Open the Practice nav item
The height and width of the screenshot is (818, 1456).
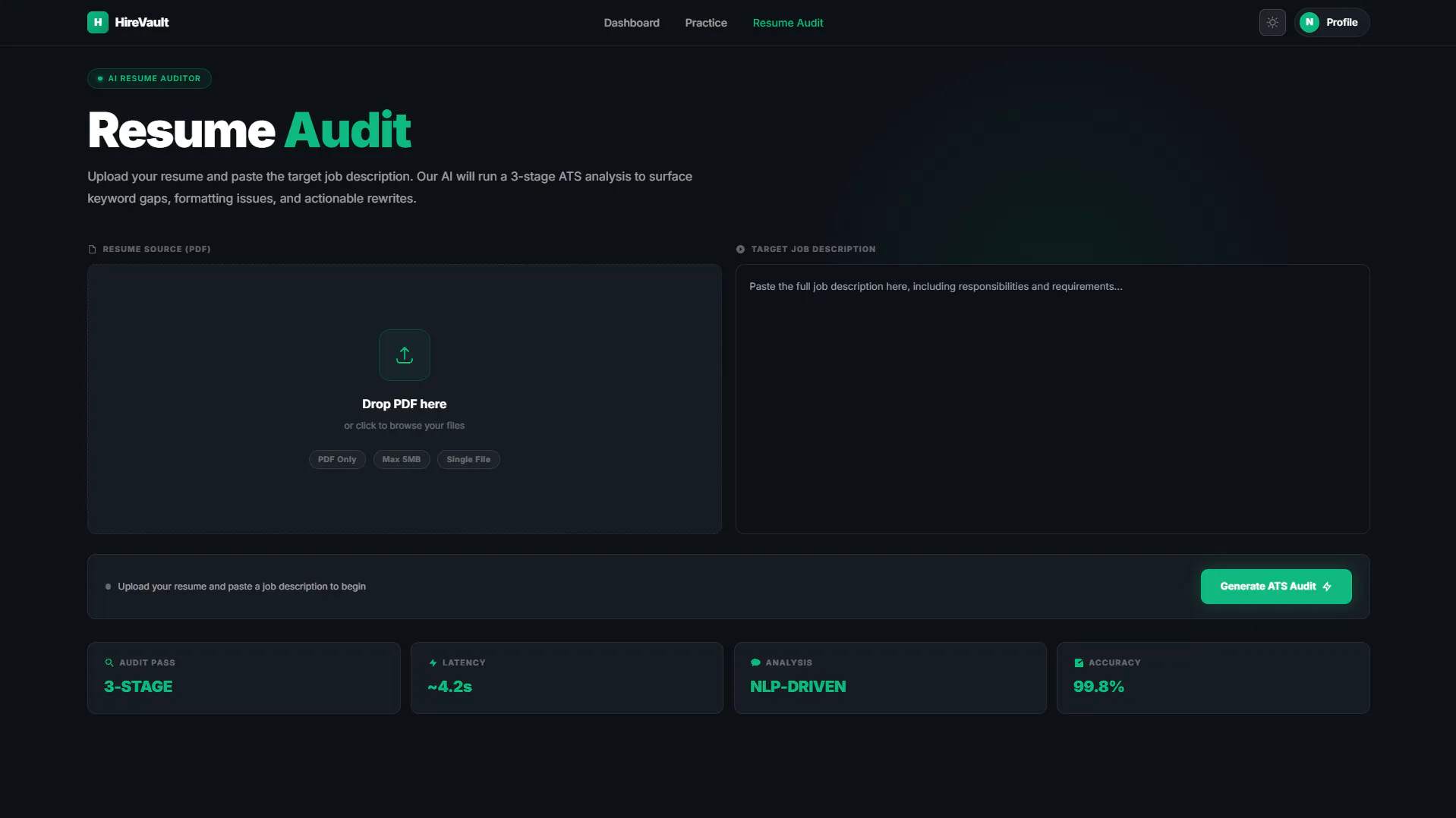point(706,23)
